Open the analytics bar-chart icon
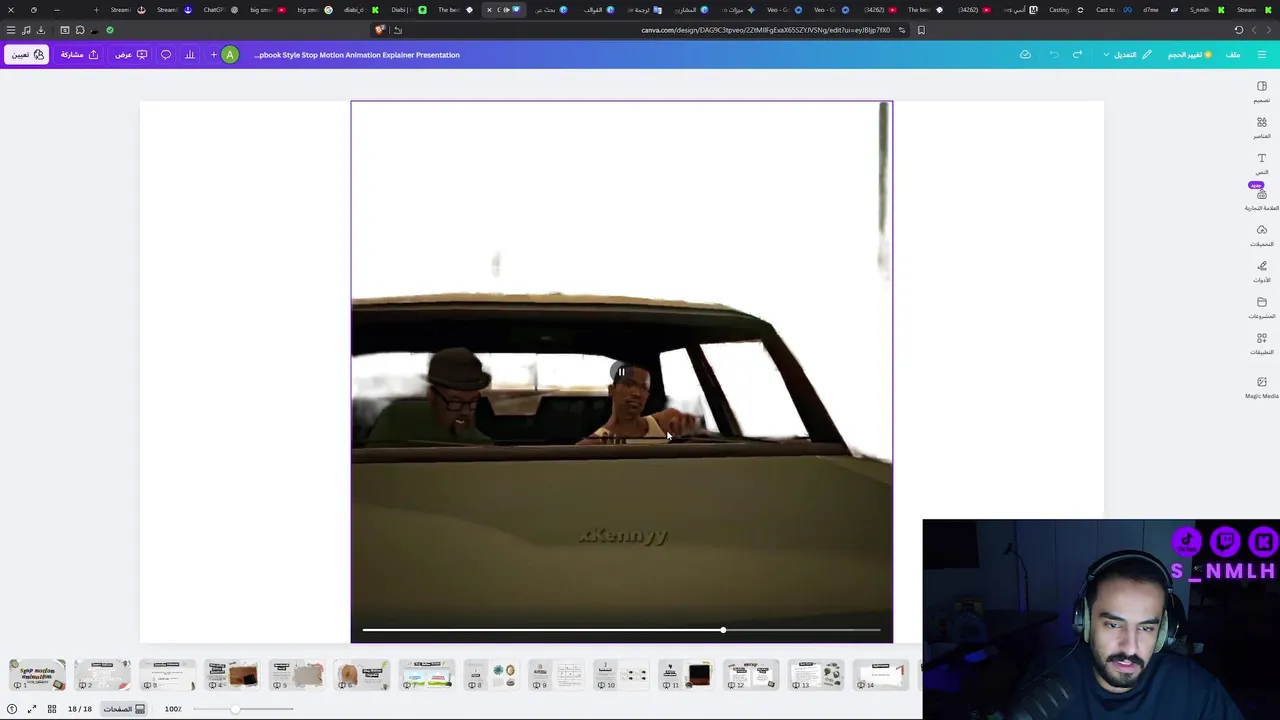 [x=190, y=55]
